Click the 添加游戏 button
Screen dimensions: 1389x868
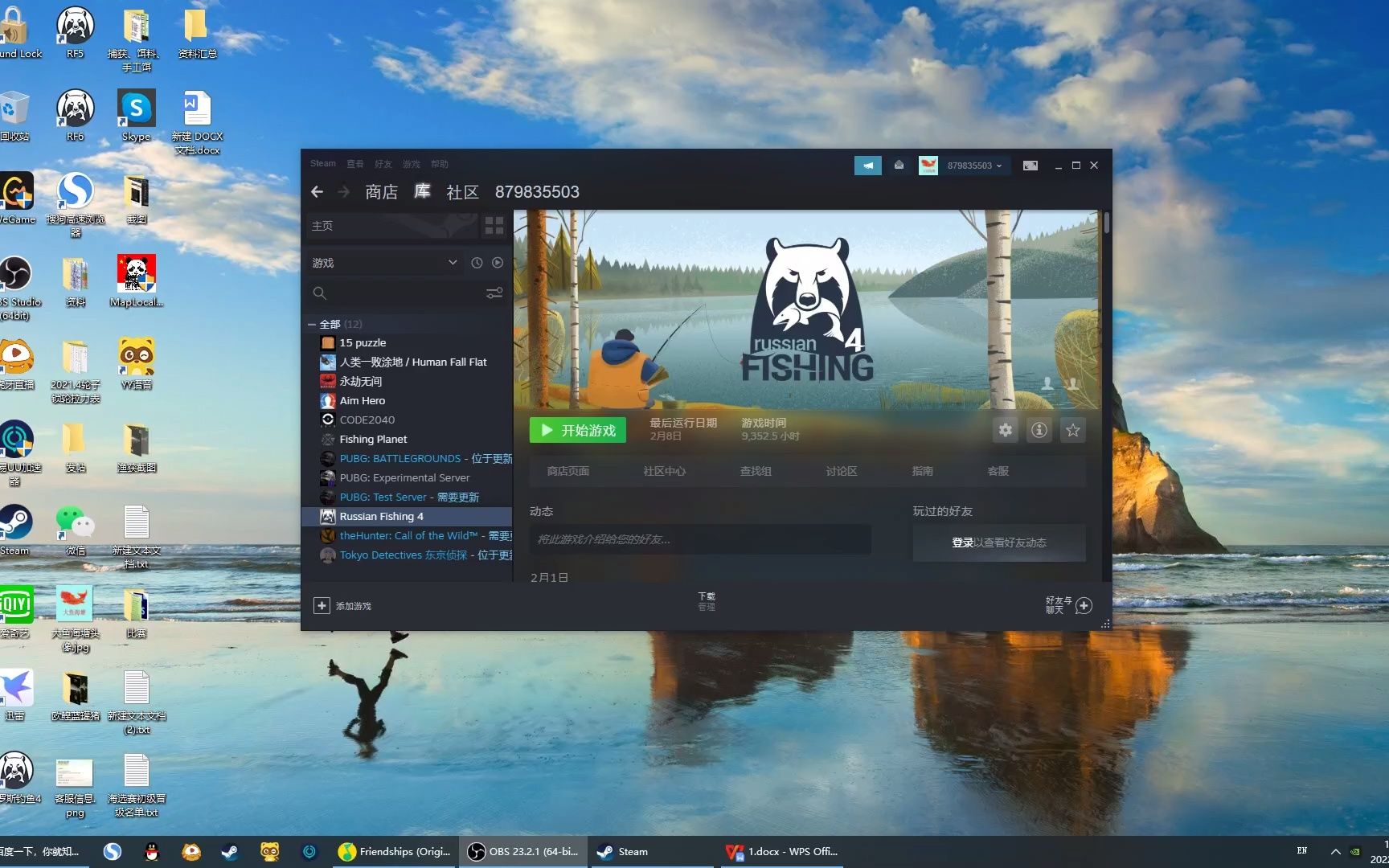tap(342, 605)
